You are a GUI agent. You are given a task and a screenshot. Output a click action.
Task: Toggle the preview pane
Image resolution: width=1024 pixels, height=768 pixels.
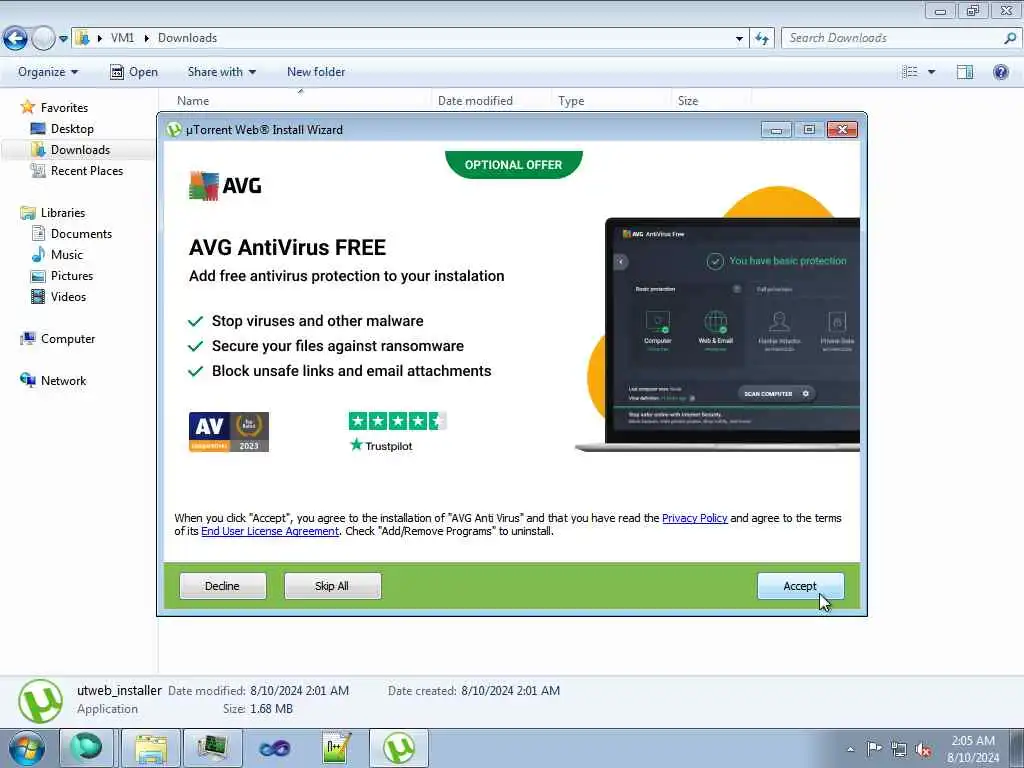pyautogui.click(x=965, y=72)
